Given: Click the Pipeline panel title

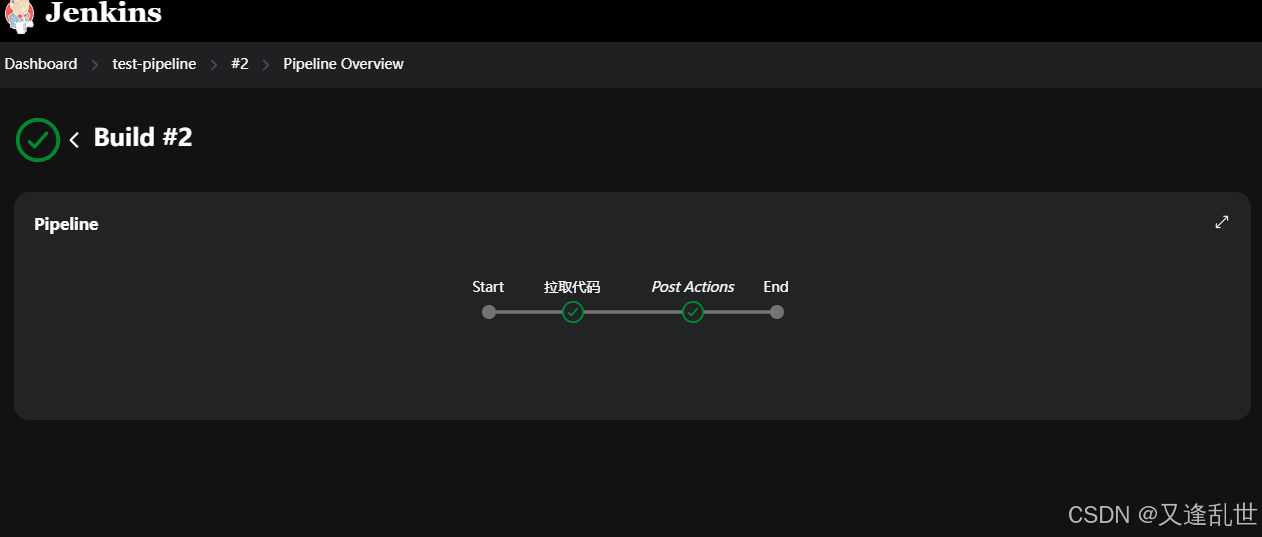Looking at the screenshot, I should pos(66,224).
